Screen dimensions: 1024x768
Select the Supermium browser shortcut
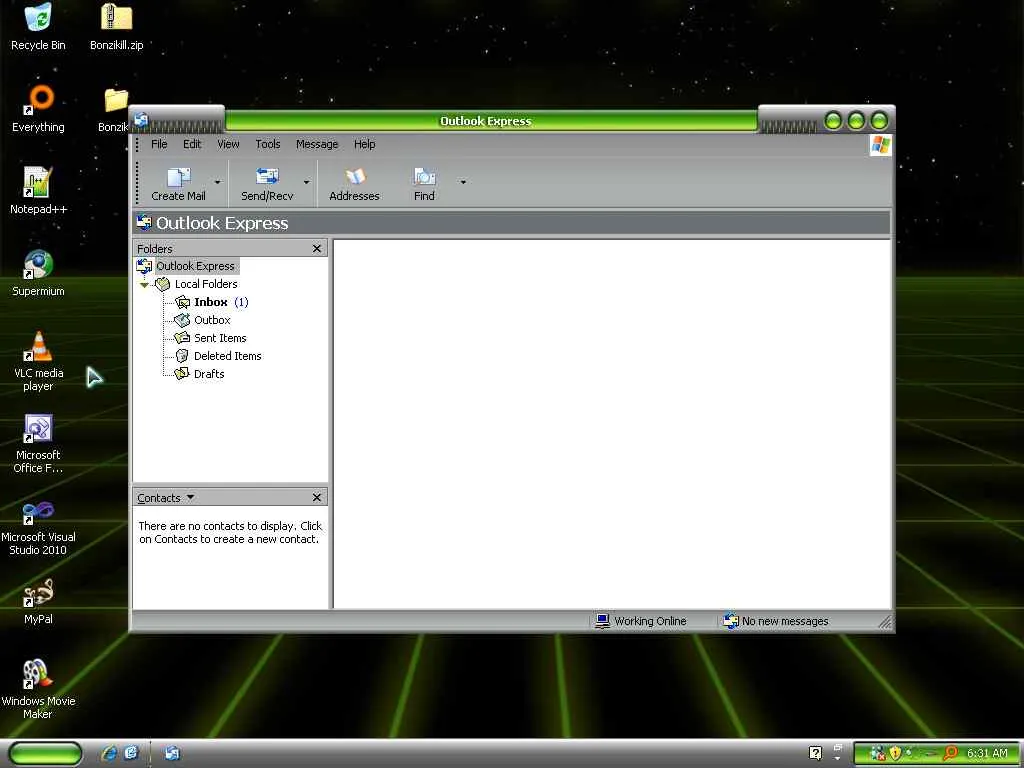[x=38, y=273]
